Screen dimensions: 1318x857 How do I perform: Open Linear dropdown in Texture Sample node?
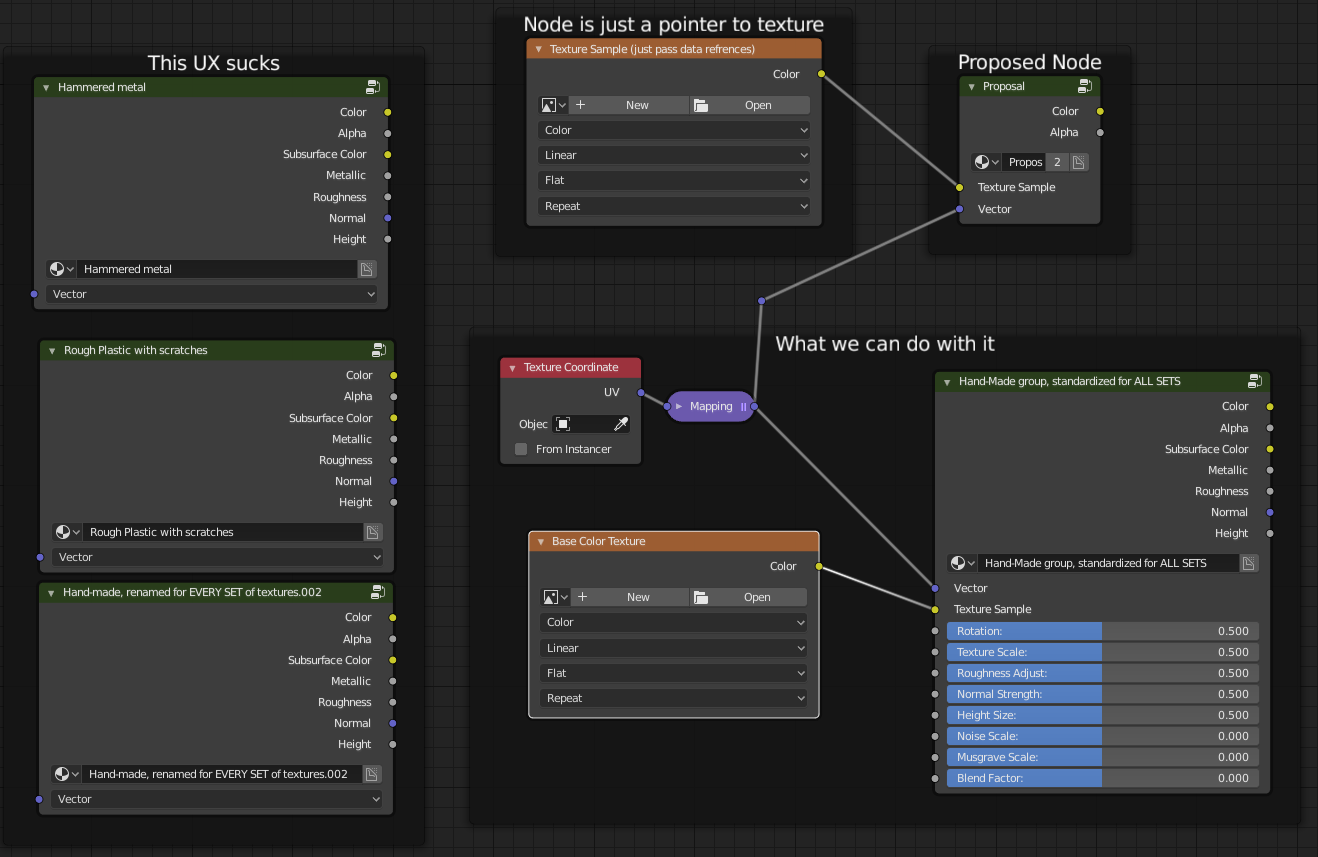[674, 155]
